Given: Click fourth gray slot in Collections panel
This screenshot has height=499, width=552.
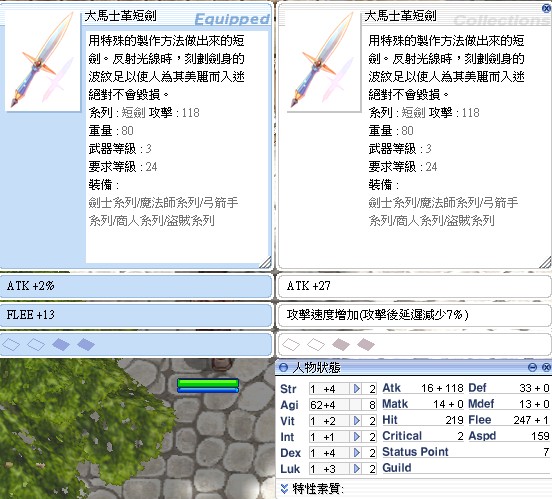Looking at the screenshot, I should pyautogui.click(x=366, y=344).
